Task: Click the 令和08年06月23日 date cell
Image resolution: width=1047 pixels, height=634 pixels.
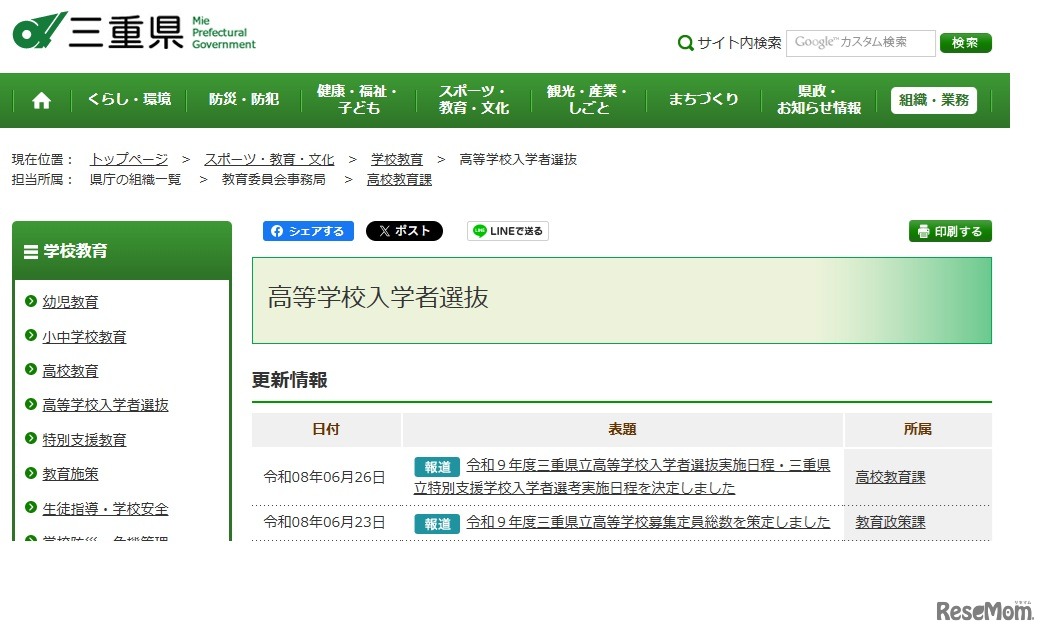Action: pyautogui.click(x=325, y=522)
